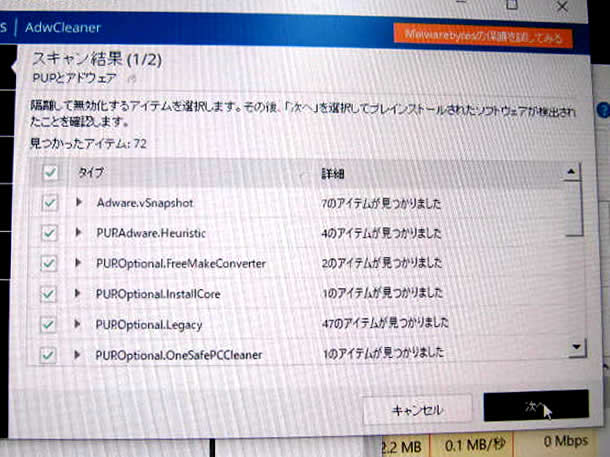Expand the PUP.Optional.OneSafePCCleaner row
Screen dimensions: 610x457
(x=77, y=354)
